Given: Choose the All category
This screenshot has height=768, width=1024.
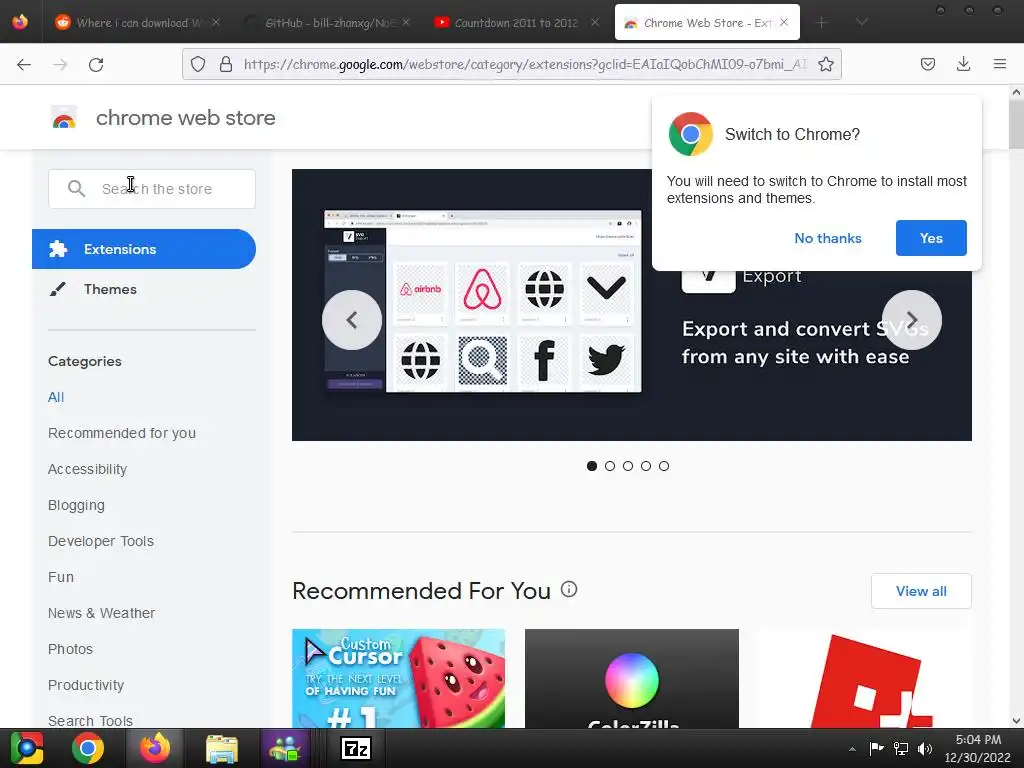Looking at the screenshot, I should point(56,397).
